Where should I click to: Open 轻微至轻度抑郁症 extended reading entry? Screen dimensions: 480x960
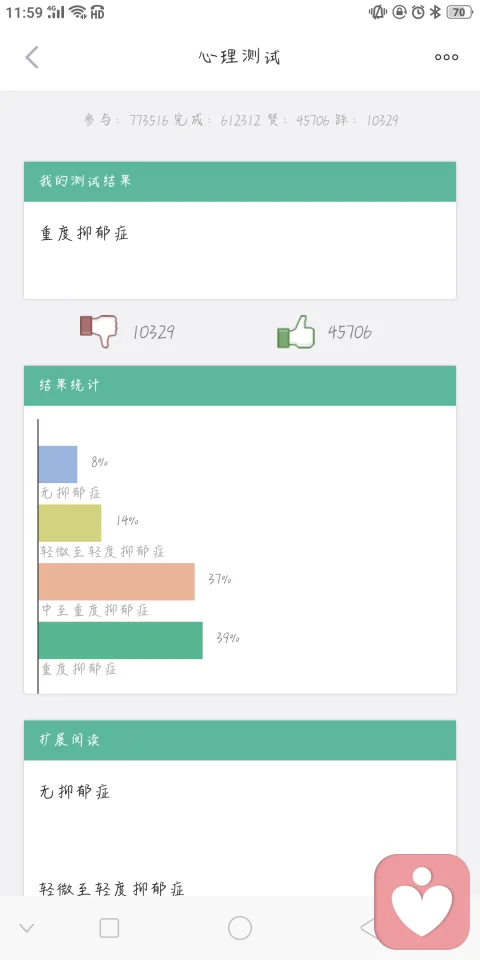(112, 889)
